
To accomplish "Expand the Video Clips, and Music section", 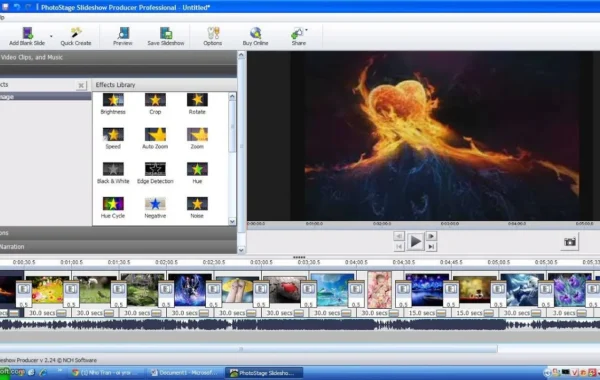I will (118, 57).
